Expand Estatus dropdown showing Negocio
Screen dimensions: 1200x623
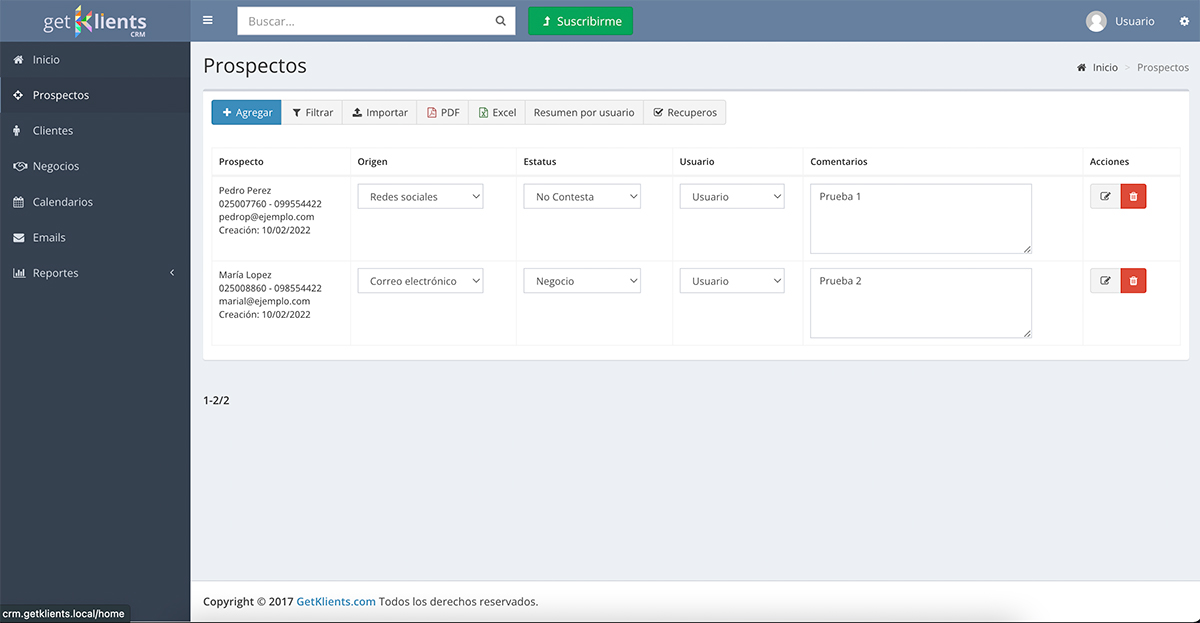point(582,281)
